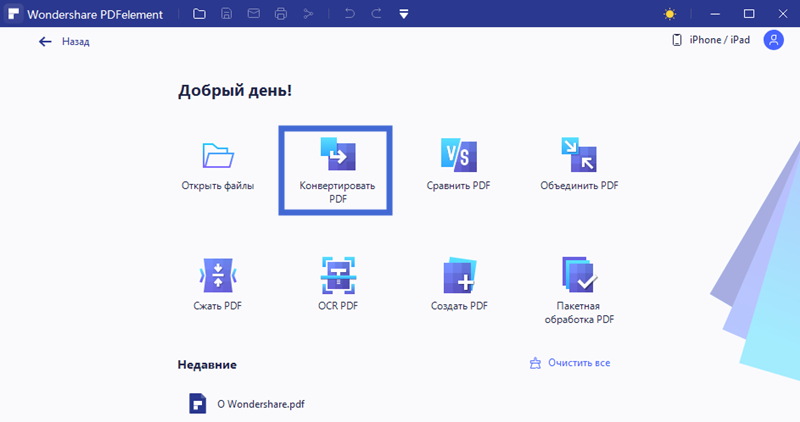Click the redo arrow in title toolbar

point(377,14)
